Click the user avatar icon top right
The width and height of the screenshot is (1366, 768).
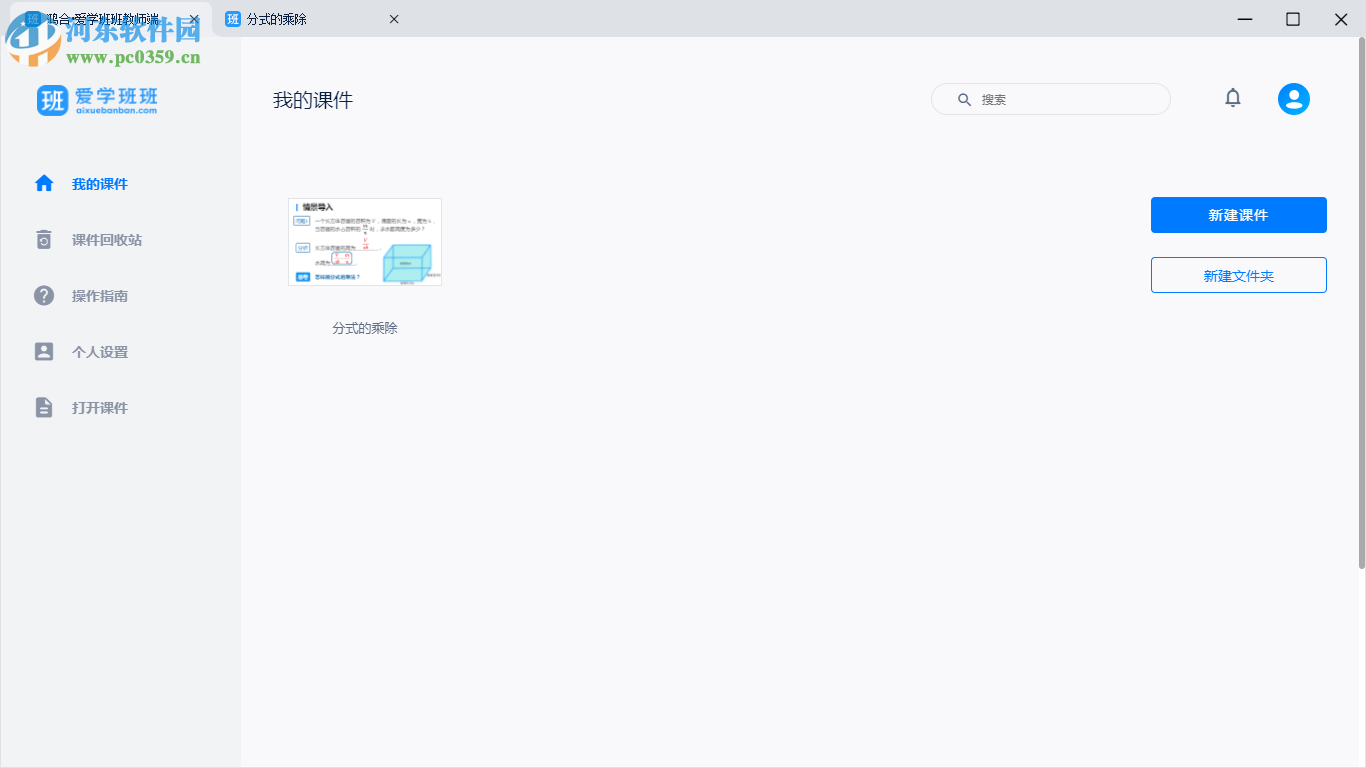(1293, 98)
